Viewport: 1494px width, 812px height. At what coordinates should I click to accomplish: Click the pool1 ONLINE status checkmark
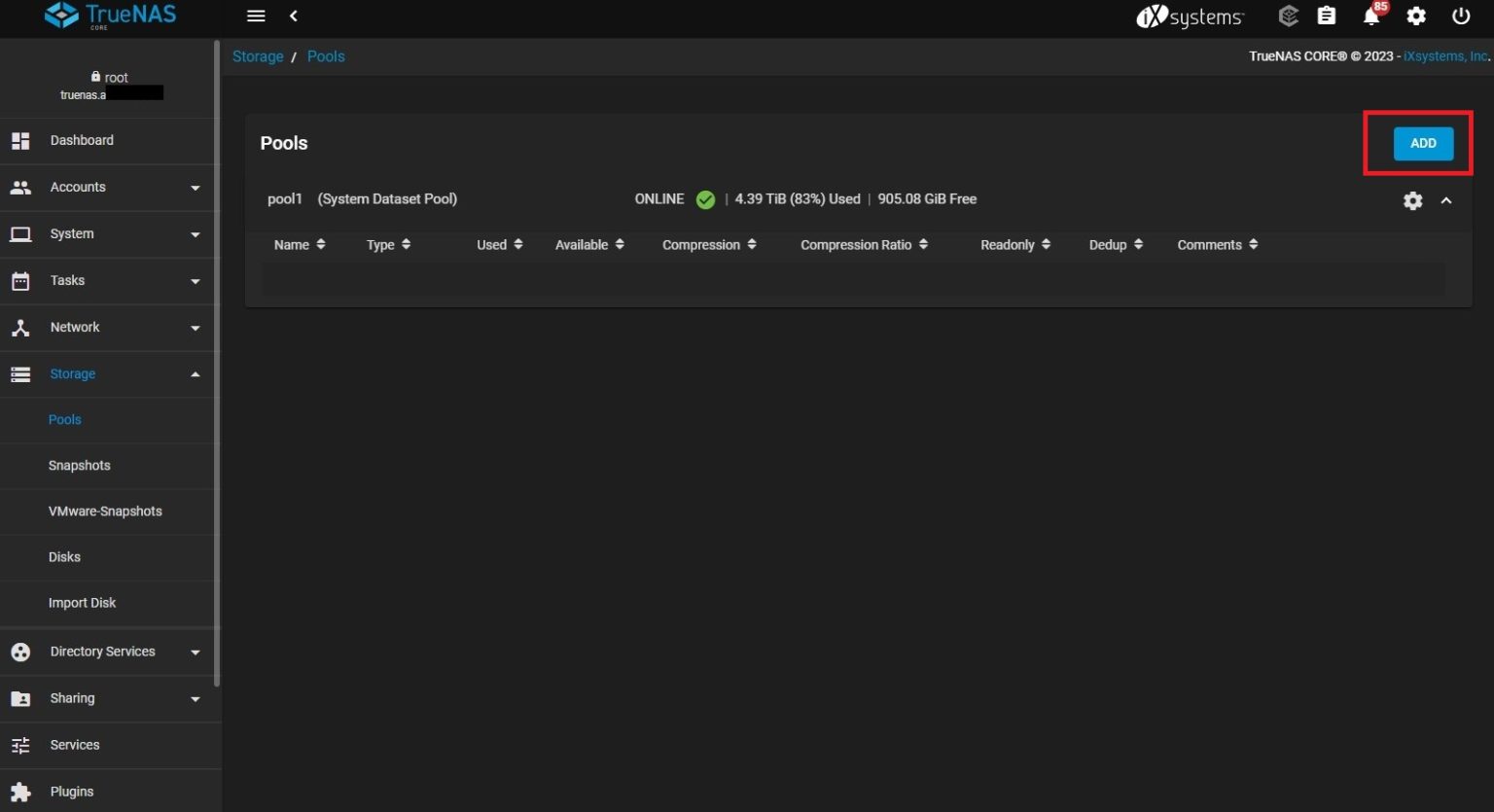(x=705, y=198)
